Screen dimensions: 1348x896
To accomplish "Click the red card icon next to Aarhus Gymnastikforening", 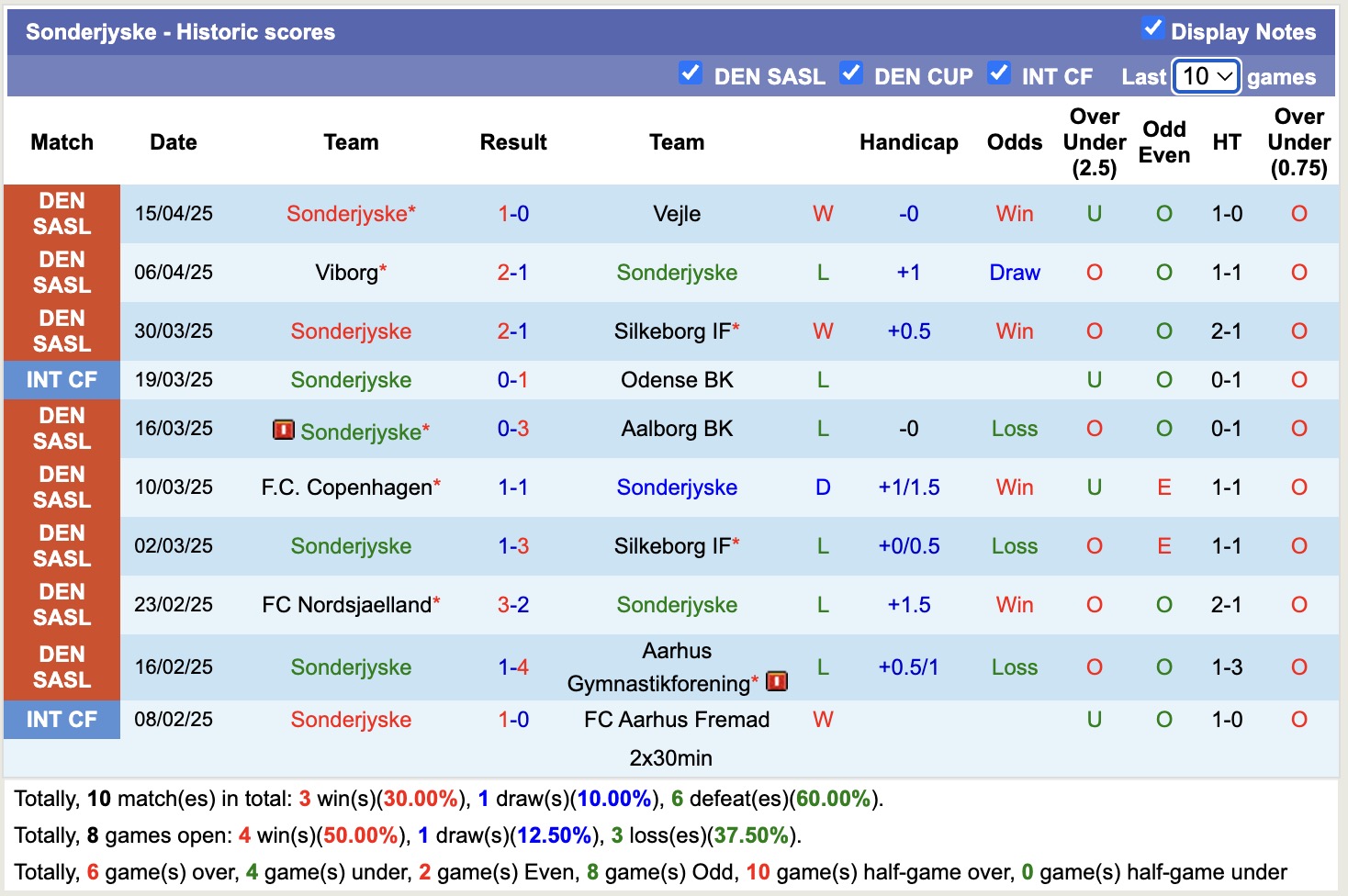I will 776,682.
